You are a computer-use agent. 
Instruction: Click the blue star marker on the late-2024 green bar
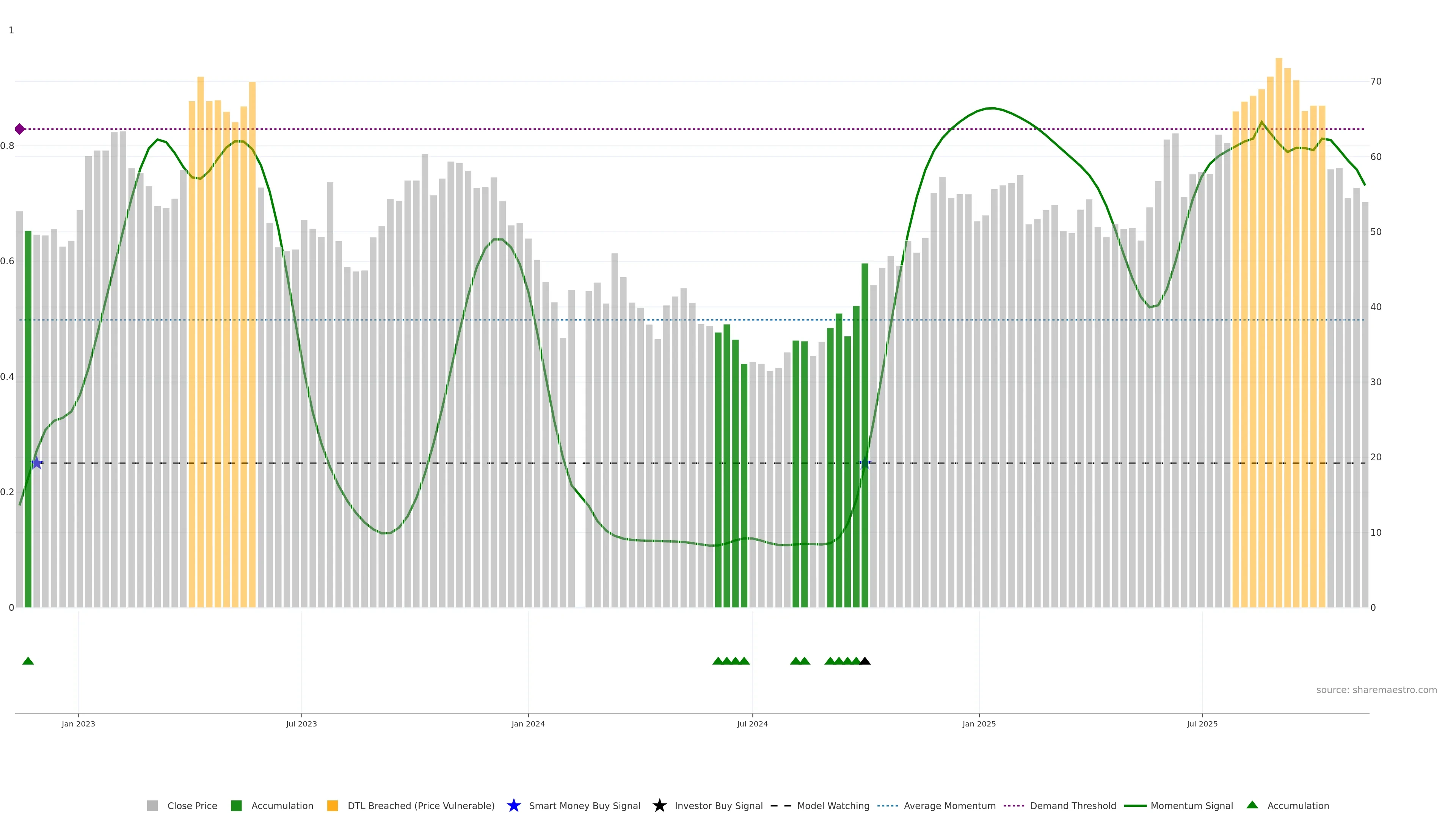pos(865,463)
